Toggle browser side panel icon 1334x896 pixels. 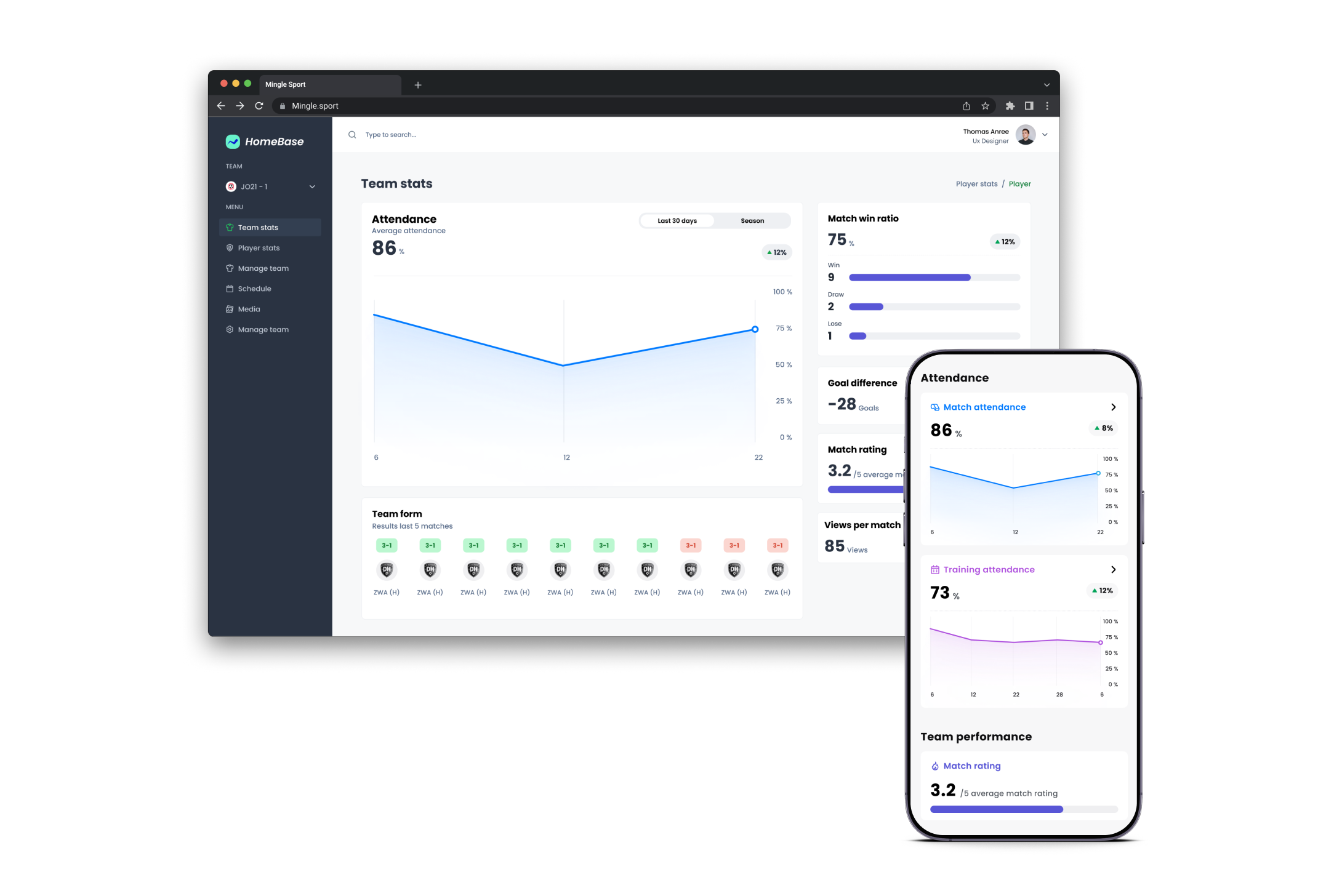(x=1029, y=106)
